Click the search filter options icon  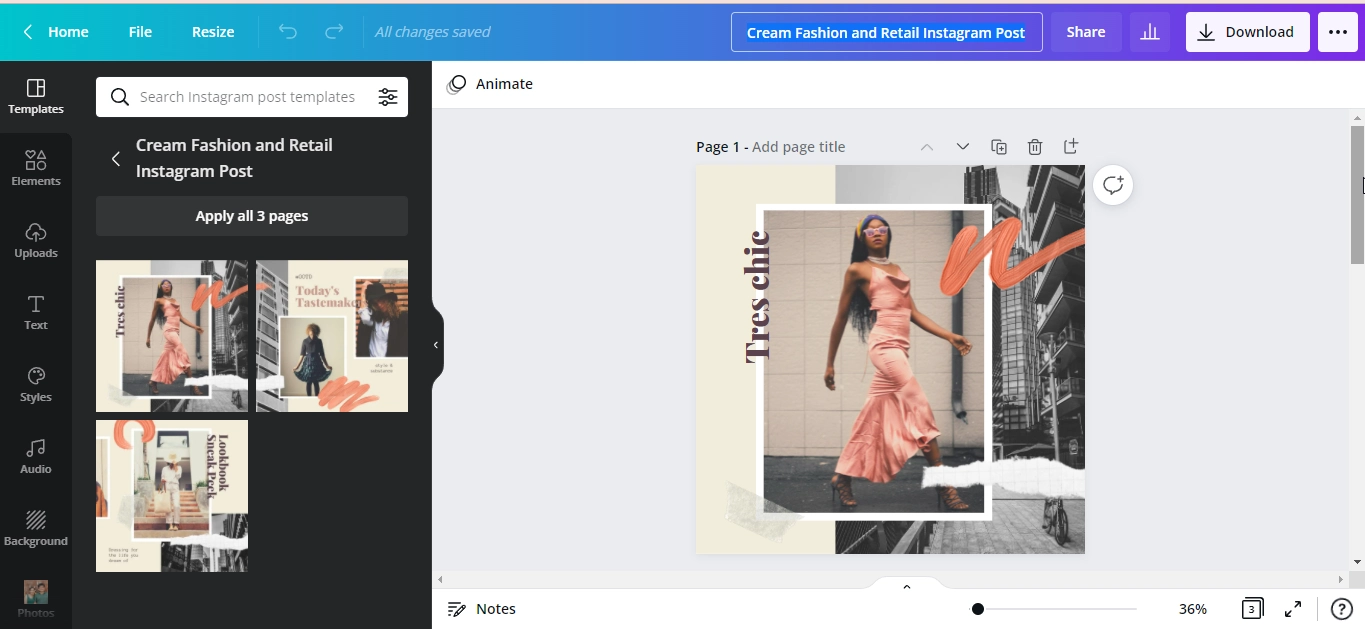point(387,97)
